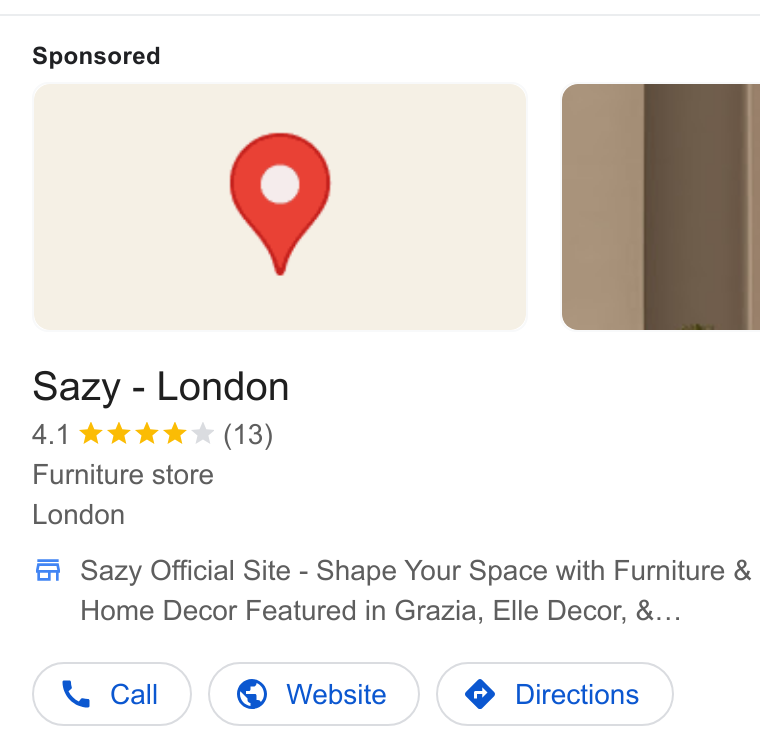Image resolution: width=760 pixels, height=750 pixels.
Task: Open the Sazy - London listing title
Action: [x=161, y=387]
